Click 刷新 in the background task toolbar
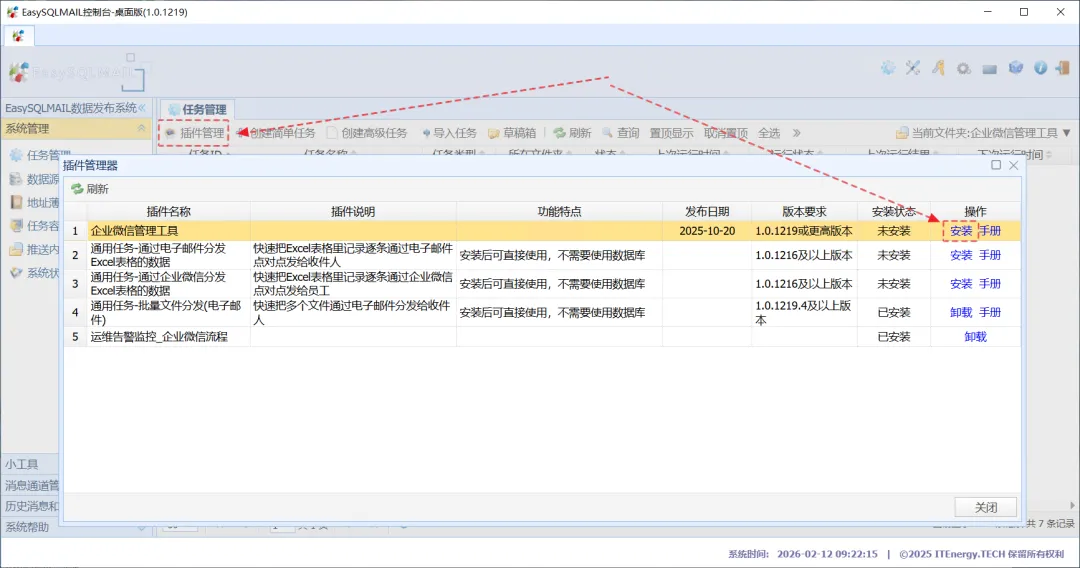This screenshot has width=1080, height=568. (x=572, y=133)
